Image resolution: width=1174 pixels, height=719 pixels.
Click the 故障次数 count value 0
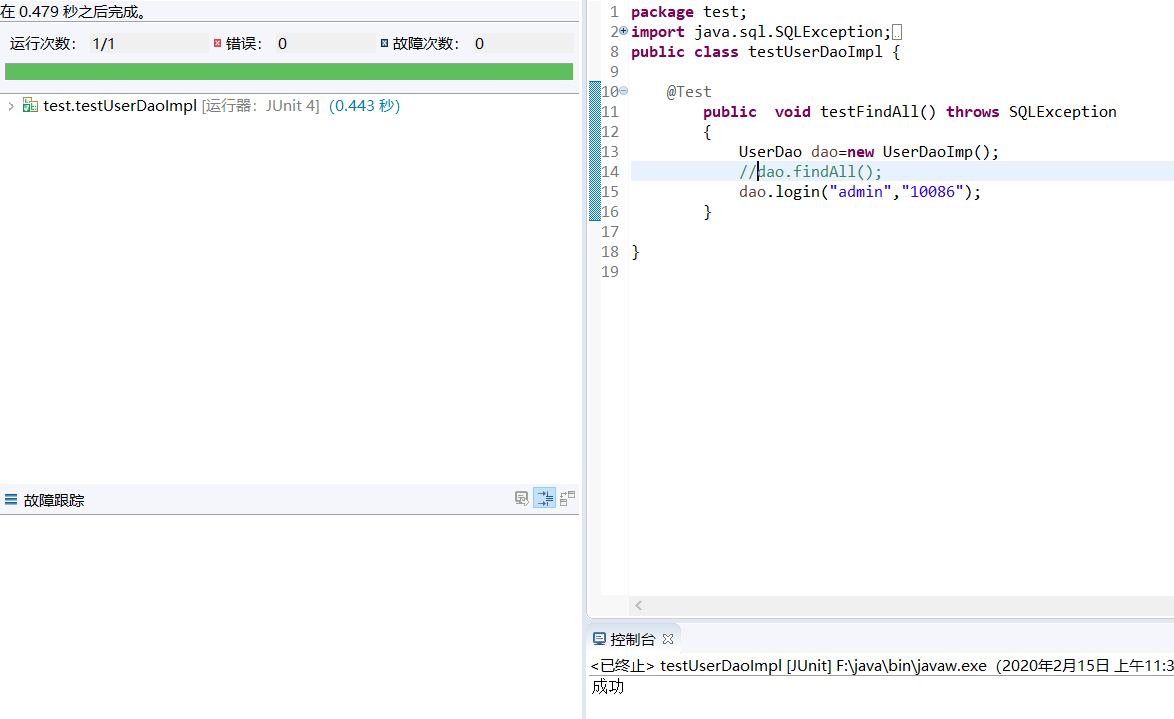[x=479, y=43]
